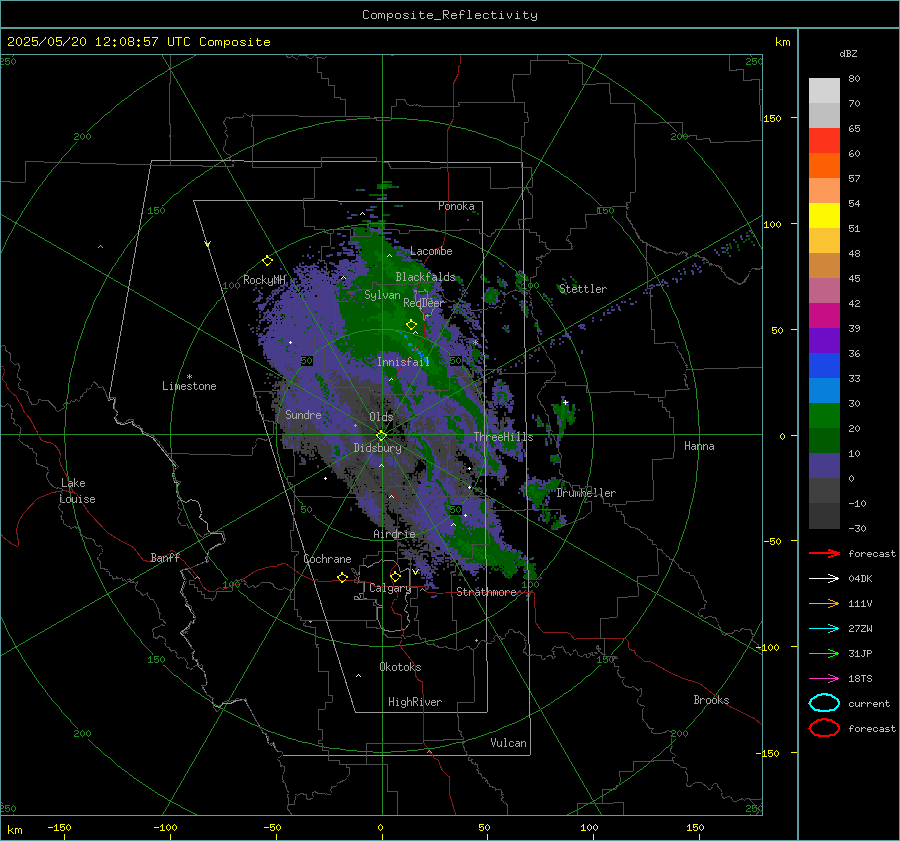Screen dimensions: 900x841
Task: Select the bright green 20-30 dBZ swatch
Action: [x=824, y=415]
